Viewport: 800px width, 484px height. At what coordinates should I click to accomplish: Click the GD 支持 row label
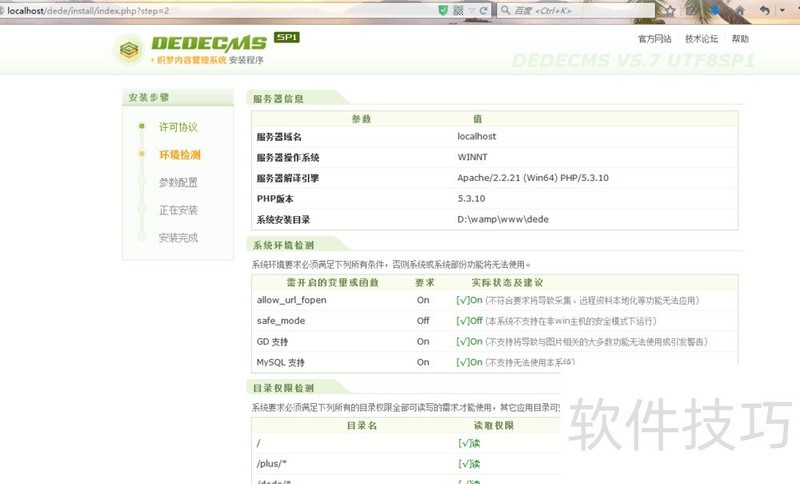pyautogui.click(x=272, y=342)
